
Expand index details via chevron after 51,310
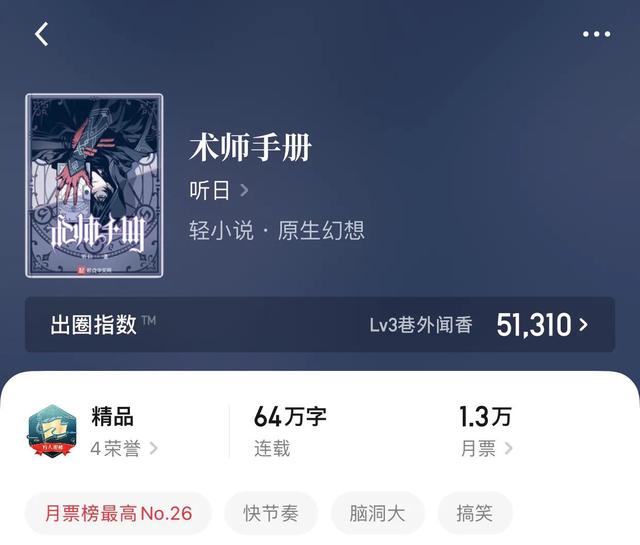click(x=584, y=325)
